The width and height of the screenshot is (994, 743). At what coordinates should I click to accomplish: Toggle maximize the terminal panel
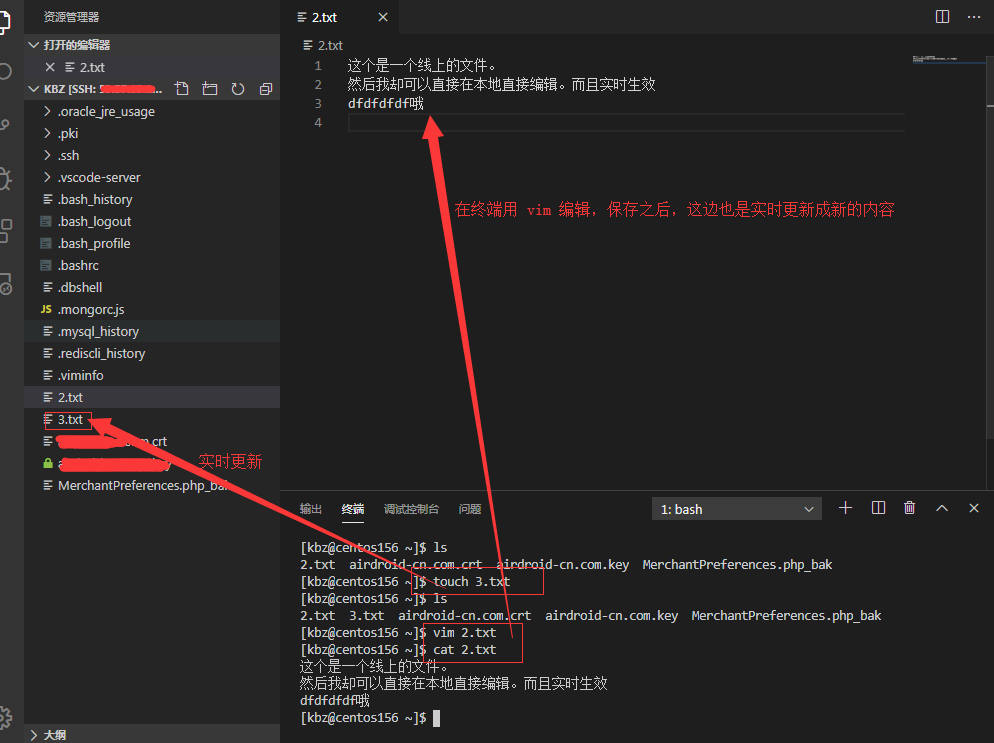coord(941,507)
